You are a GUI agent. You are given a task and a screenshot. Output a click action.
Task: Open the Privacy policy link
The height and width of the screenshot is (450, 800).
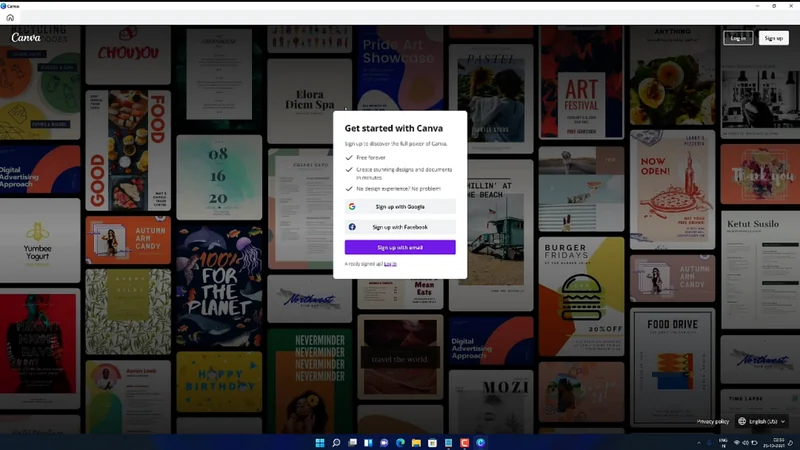click(x=713, y=422)
